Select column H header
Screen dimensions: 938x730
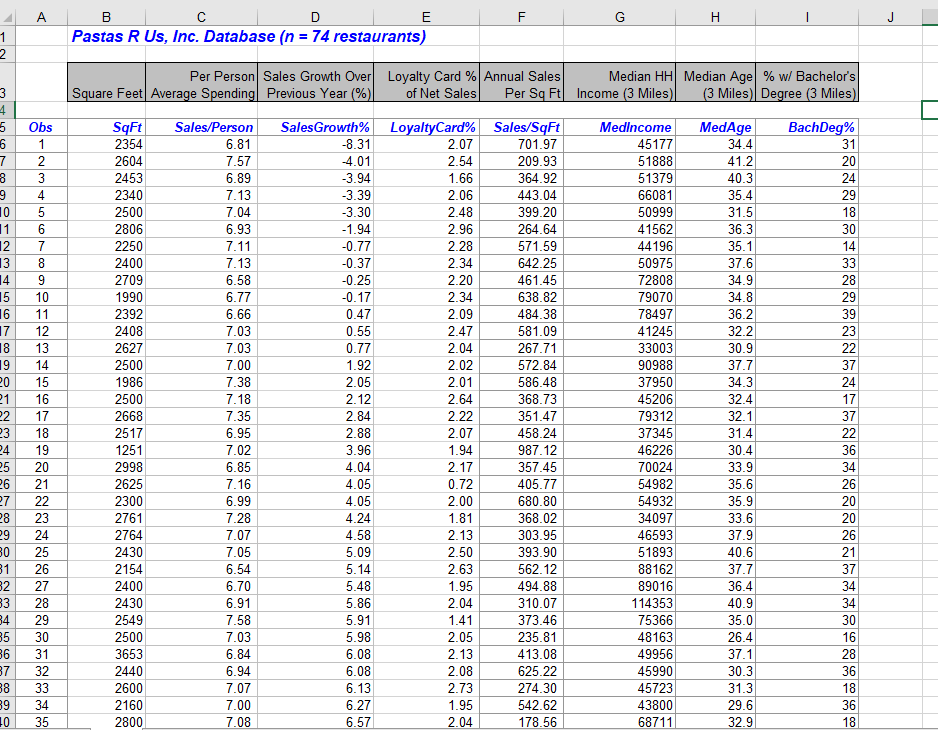[715, 17]
